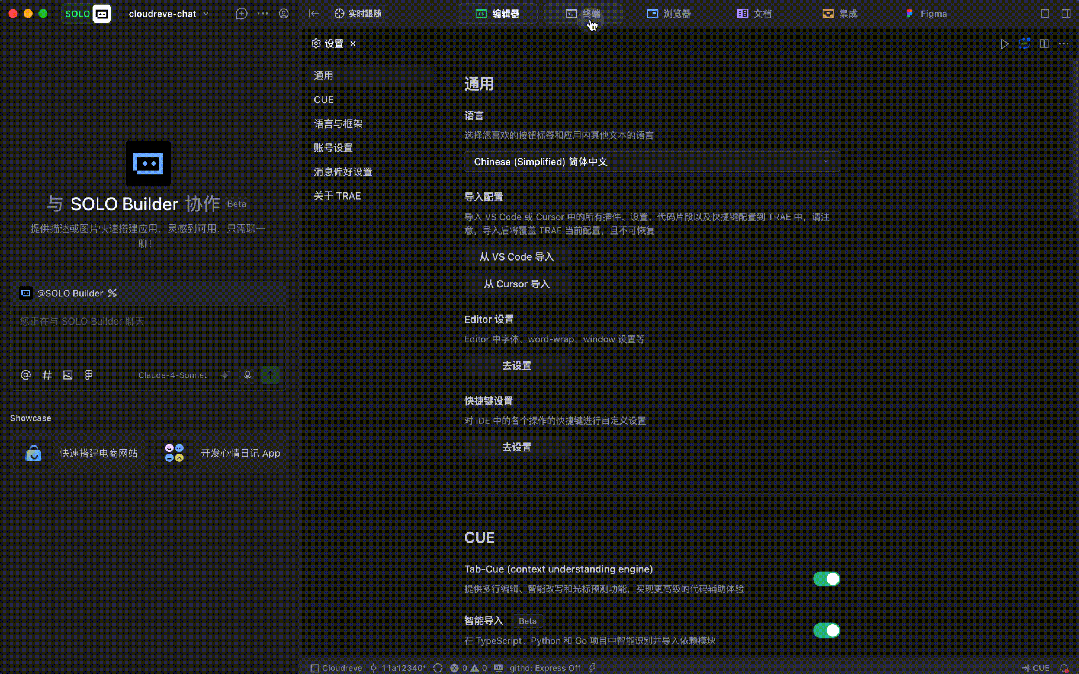The height and width of the screenshot is (674, 1079).
Task: Switch to the 文档 tab
Action: [x=754, y=14]
